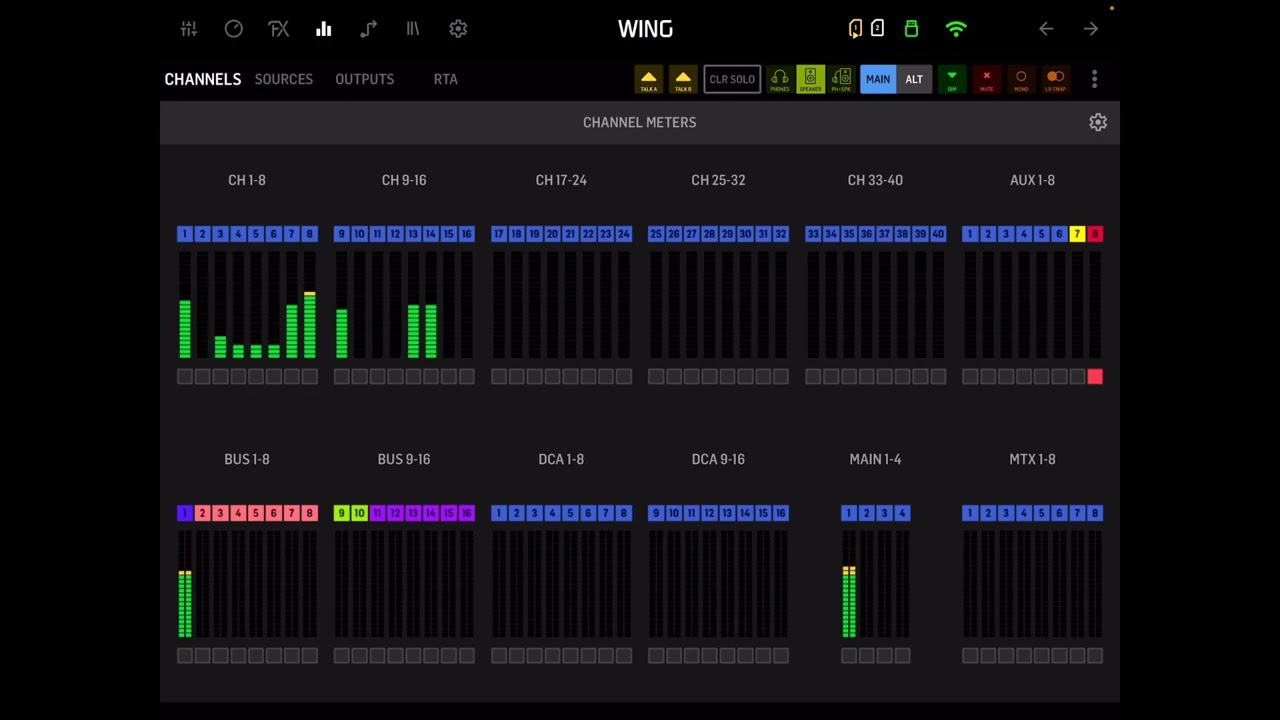Screen dimensions: 1280x720
Task: Select purple BUS 1 label
Action: (184, 513)
